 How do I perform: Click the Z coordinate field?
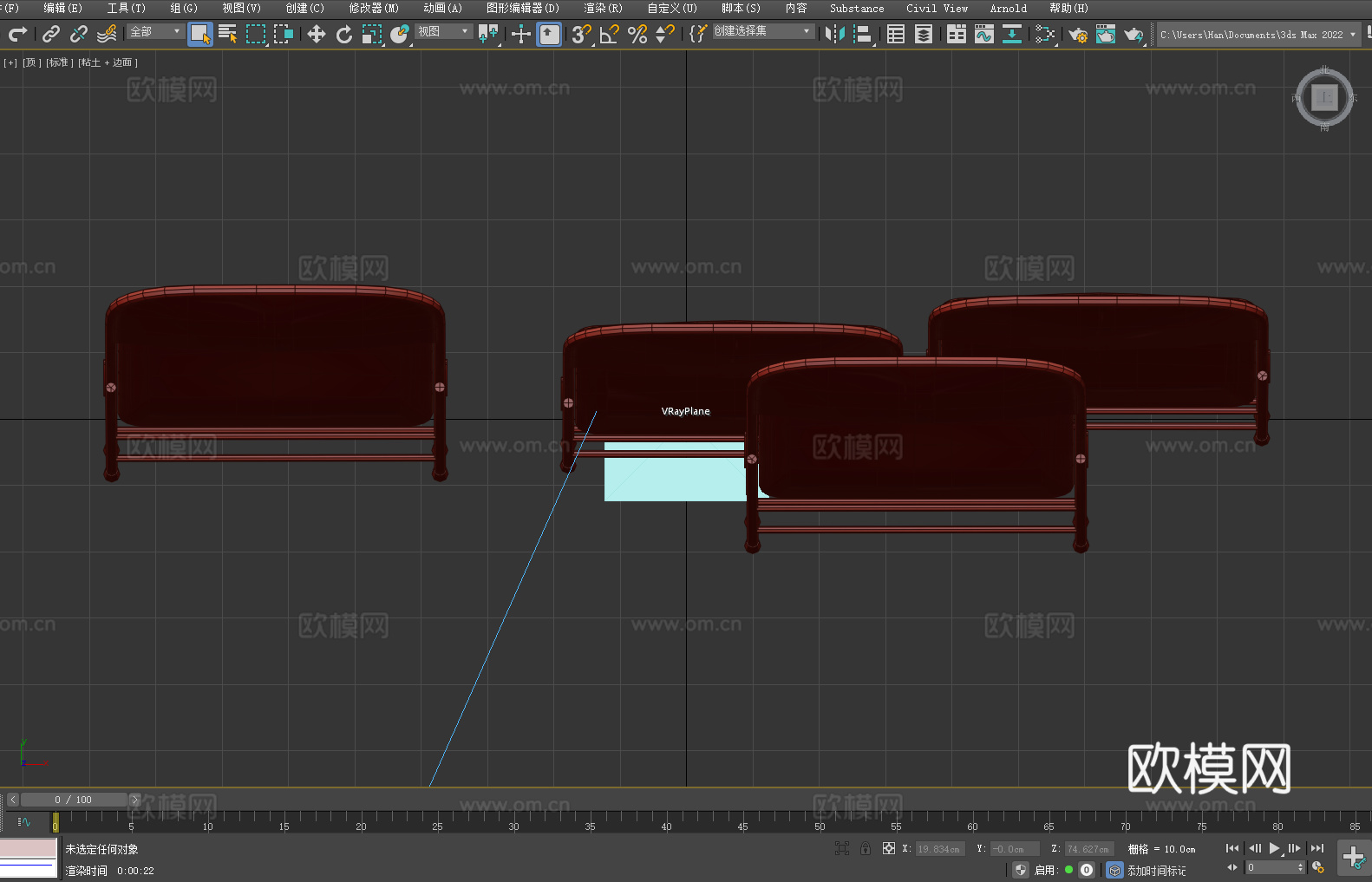pyautogui.click(x=1089, y=849)
